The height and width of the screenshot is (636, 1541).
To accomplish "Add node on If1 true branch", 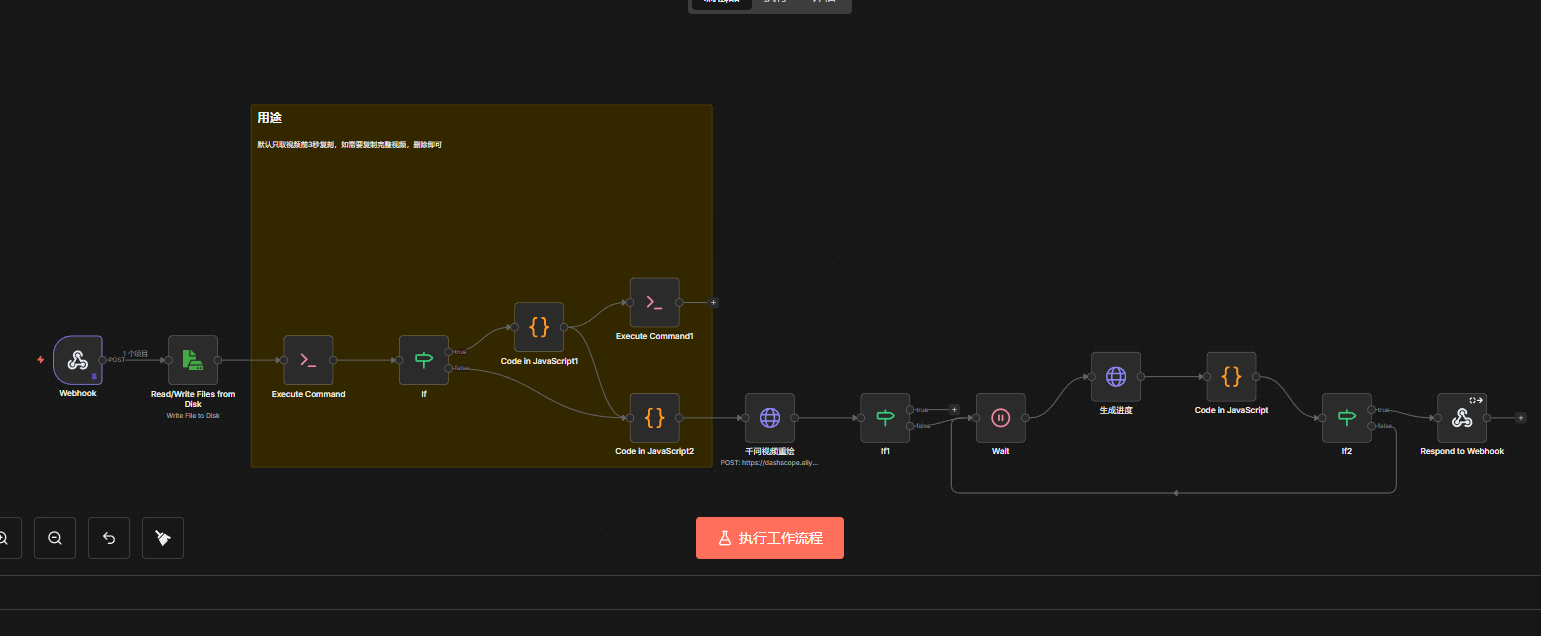I will point(954,409).
